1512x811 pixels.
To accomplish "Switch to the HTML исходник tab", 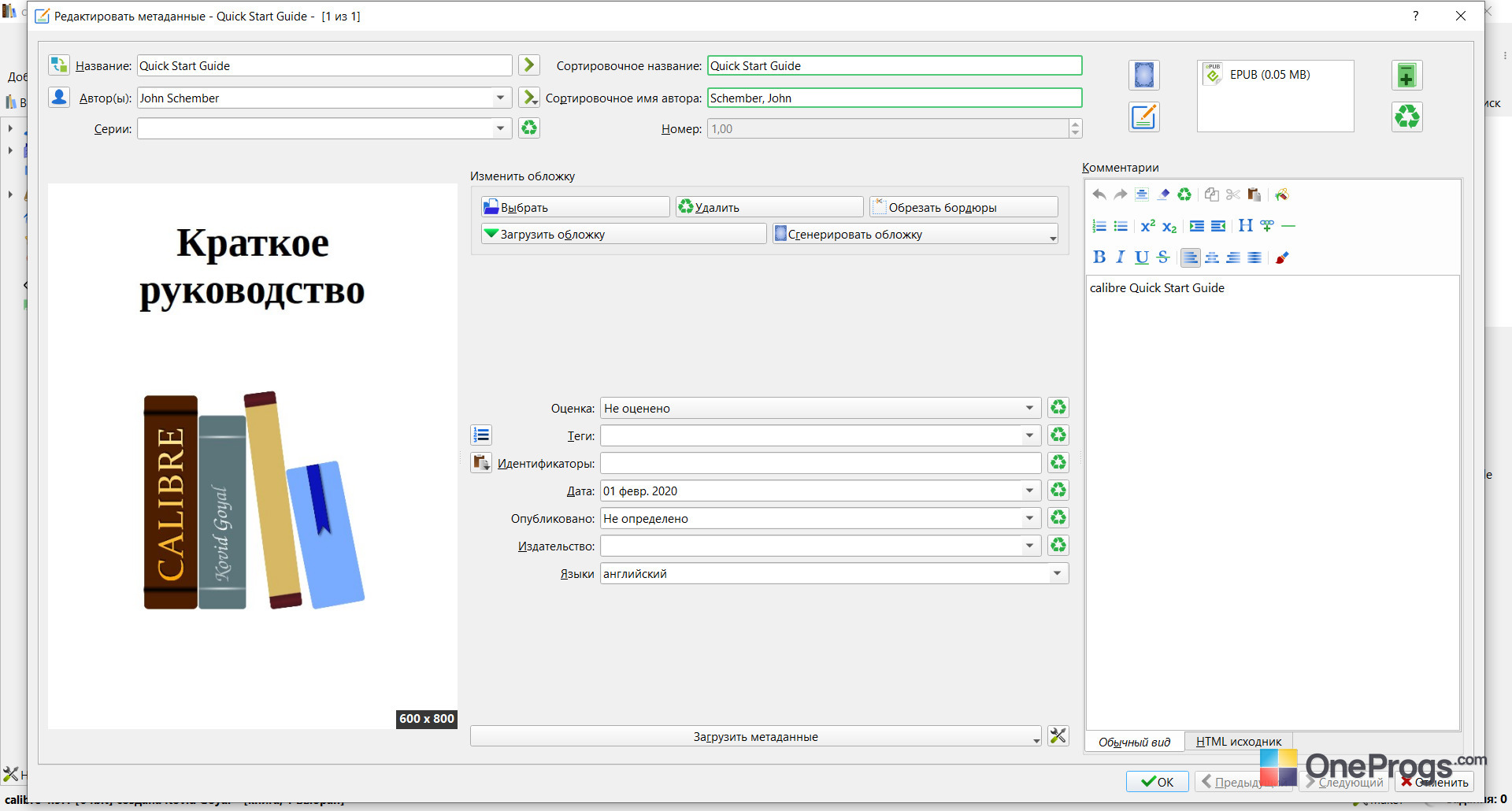I will (x=1239, y=742).
